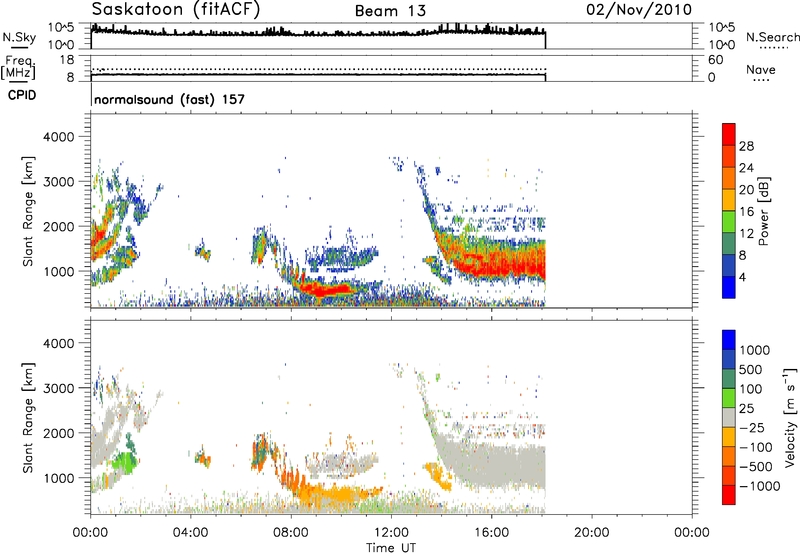
Task: Click the Power scale value '16'
Action: pyautogui.click(x=746, y=212)
